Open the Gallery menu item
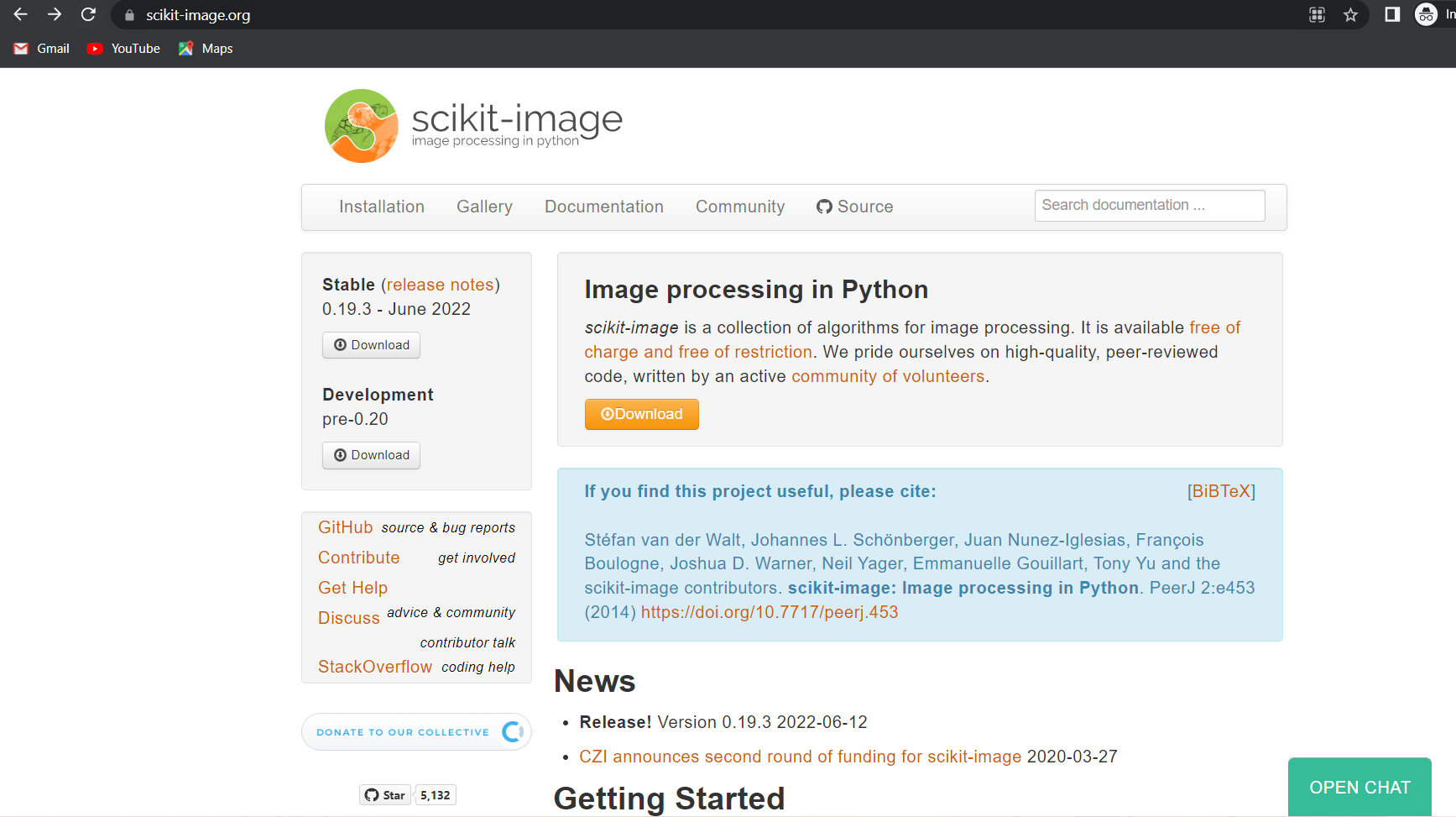1456x817 pixels. click(x=484, y=207)
